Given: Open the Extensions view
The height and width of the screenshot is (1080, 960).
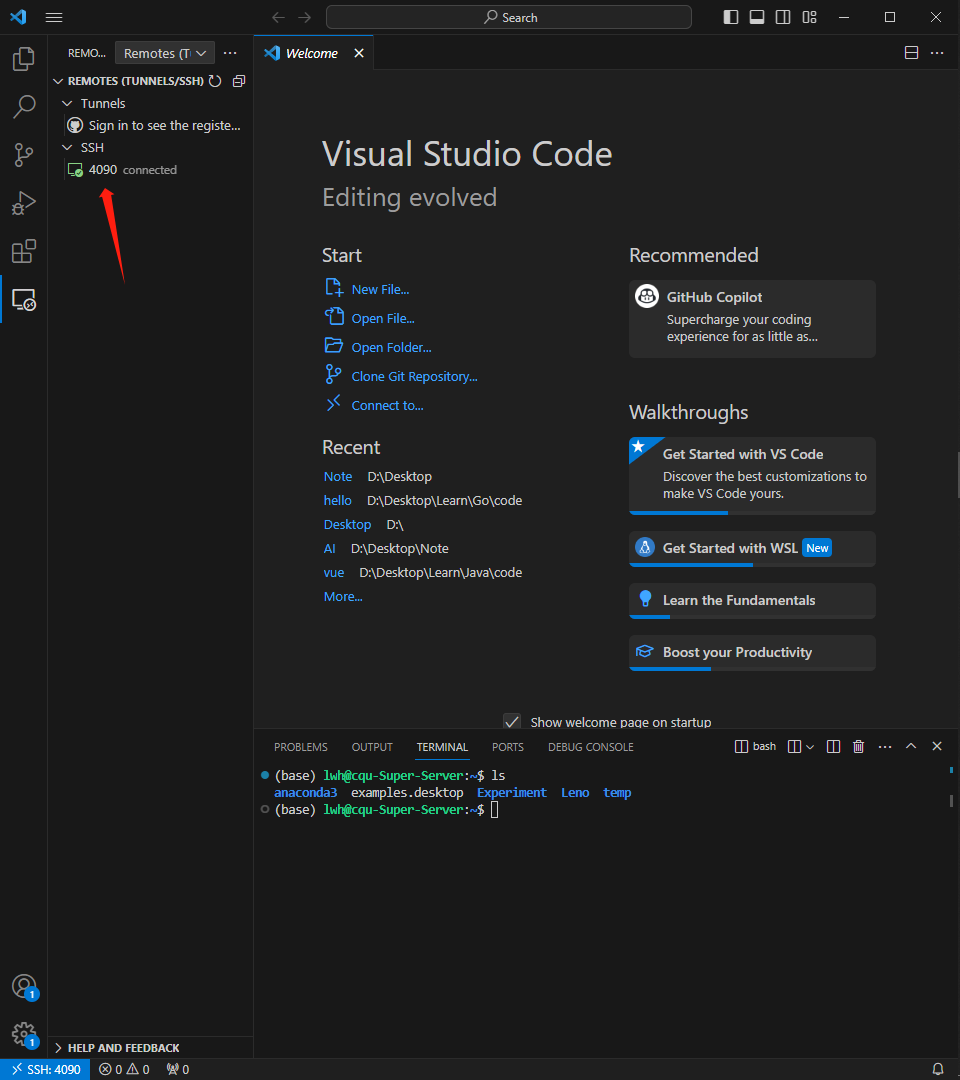Looking at the screenshot, I should 23,251.
